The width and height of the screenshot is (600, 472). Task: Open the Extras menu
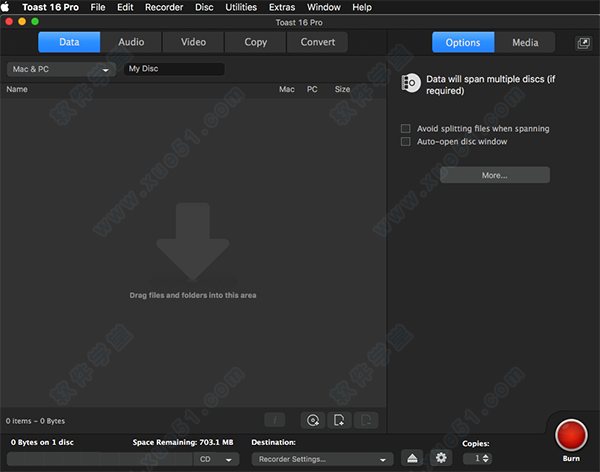pyautogui.click(x=282, y=7)
